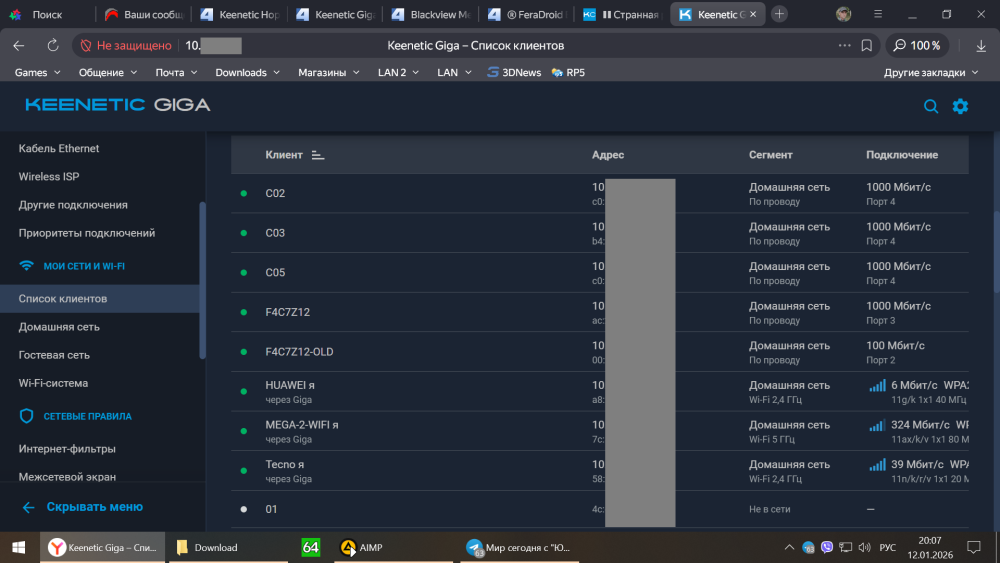Screen dimensions: 1000x563
Task: Switch to the Blackview browser tab
Action: (x=431, y=15)
